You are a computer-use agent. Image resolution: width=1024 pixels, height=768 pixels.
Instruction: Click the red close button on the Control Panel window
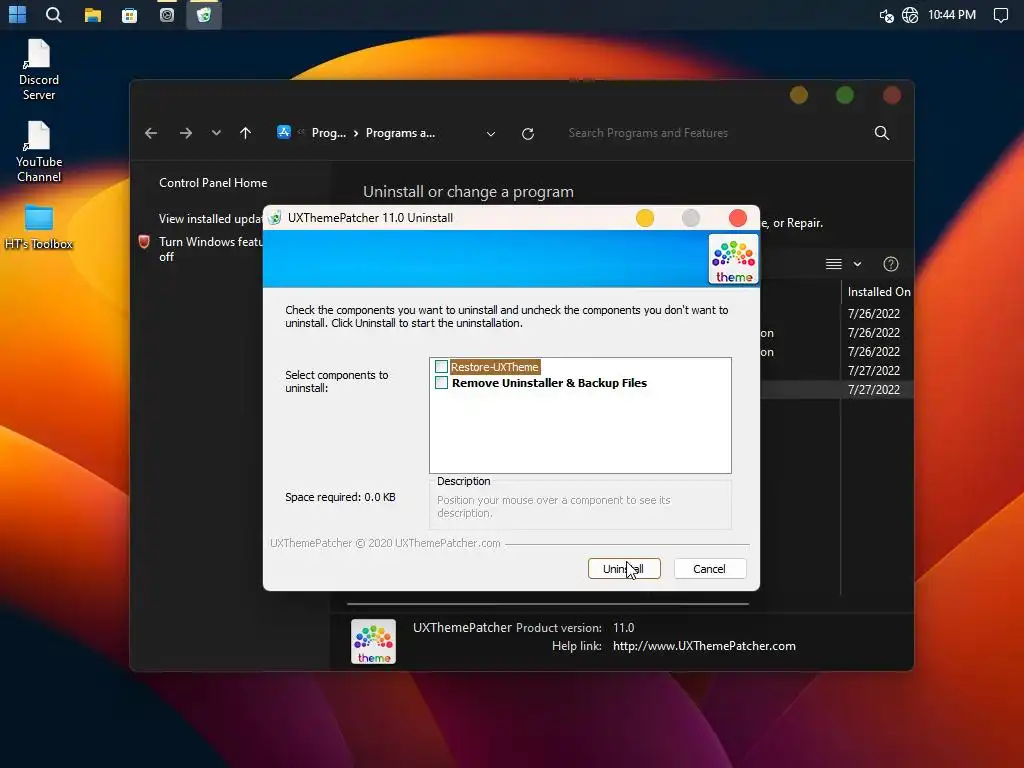[x=891, y=95]
